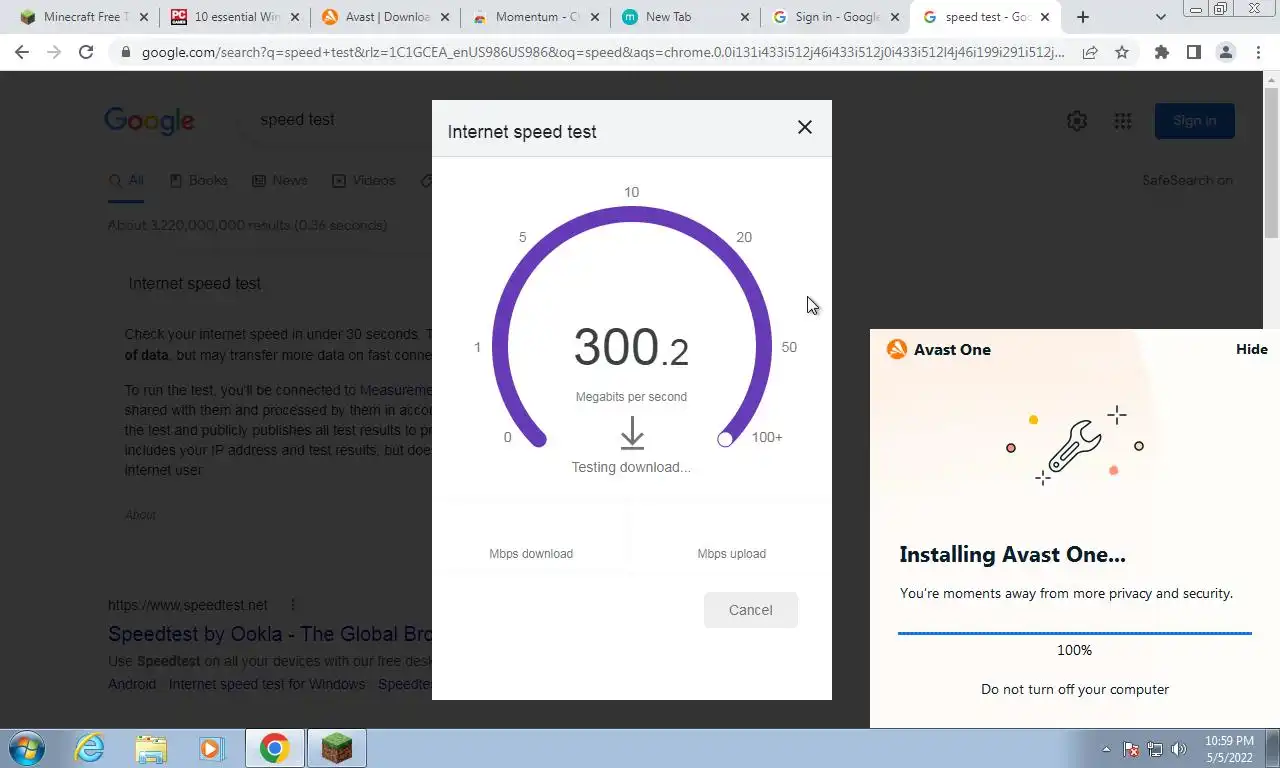View site information lock icon
Screen dimensions: 1280x768
[x=125, y=52]
